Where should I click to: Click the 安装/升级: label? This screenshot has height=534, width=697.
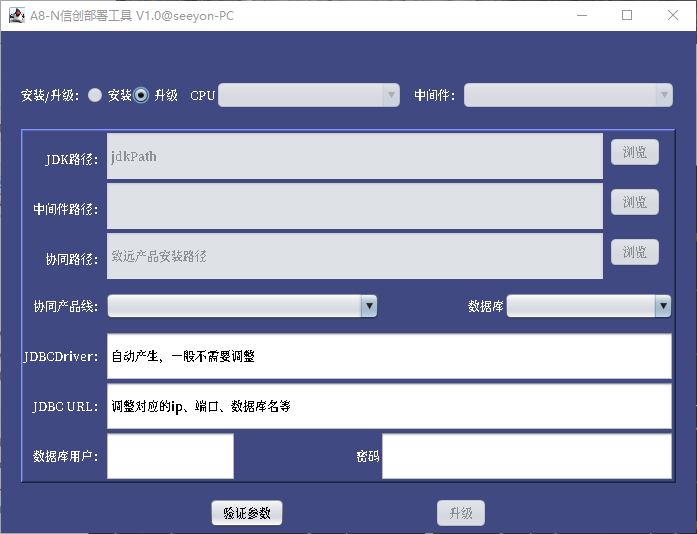[x=50, y=95]
